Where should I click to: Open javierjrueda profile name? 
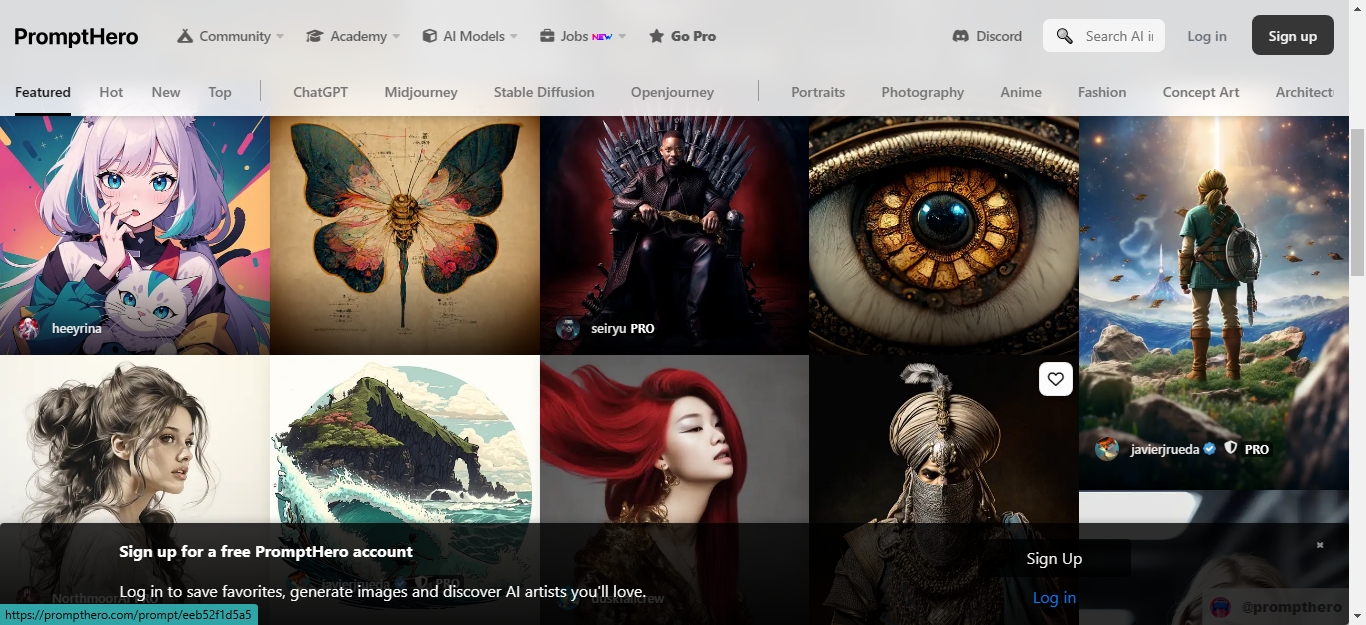tap(1165, 449)
